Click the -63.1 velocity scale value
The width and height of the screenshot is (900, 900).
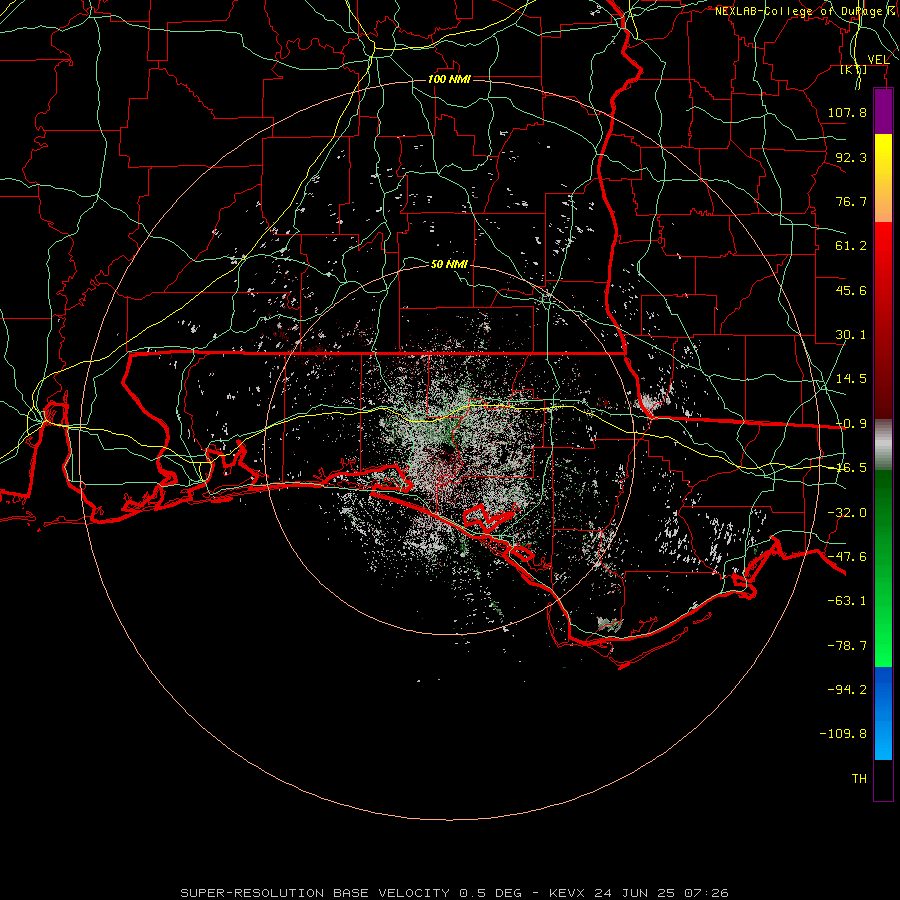(x=847, y=601)
